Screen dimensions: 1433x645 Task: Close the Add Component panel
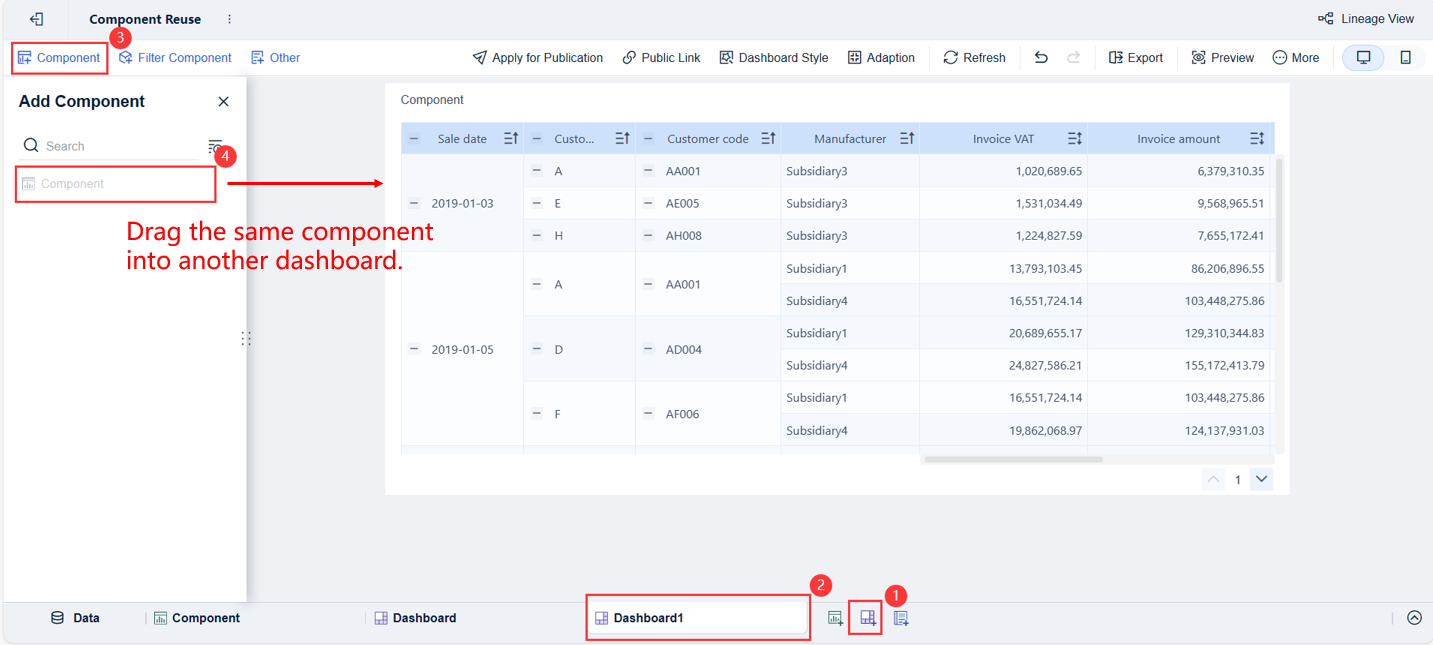[x=223, y=102]
